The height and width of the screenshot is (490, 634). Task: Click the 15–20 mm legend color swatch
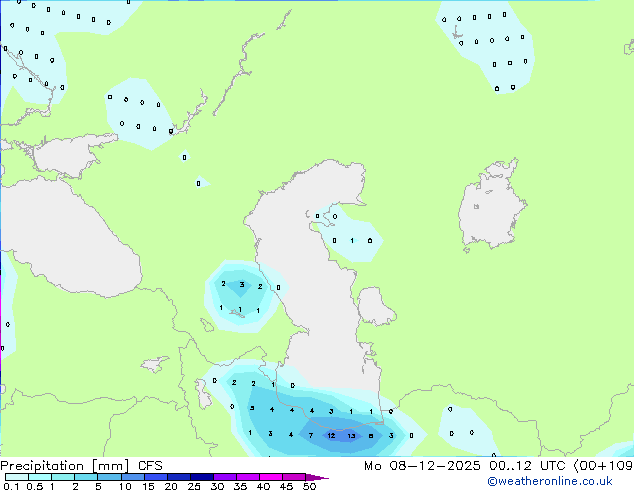coord(155,477)
